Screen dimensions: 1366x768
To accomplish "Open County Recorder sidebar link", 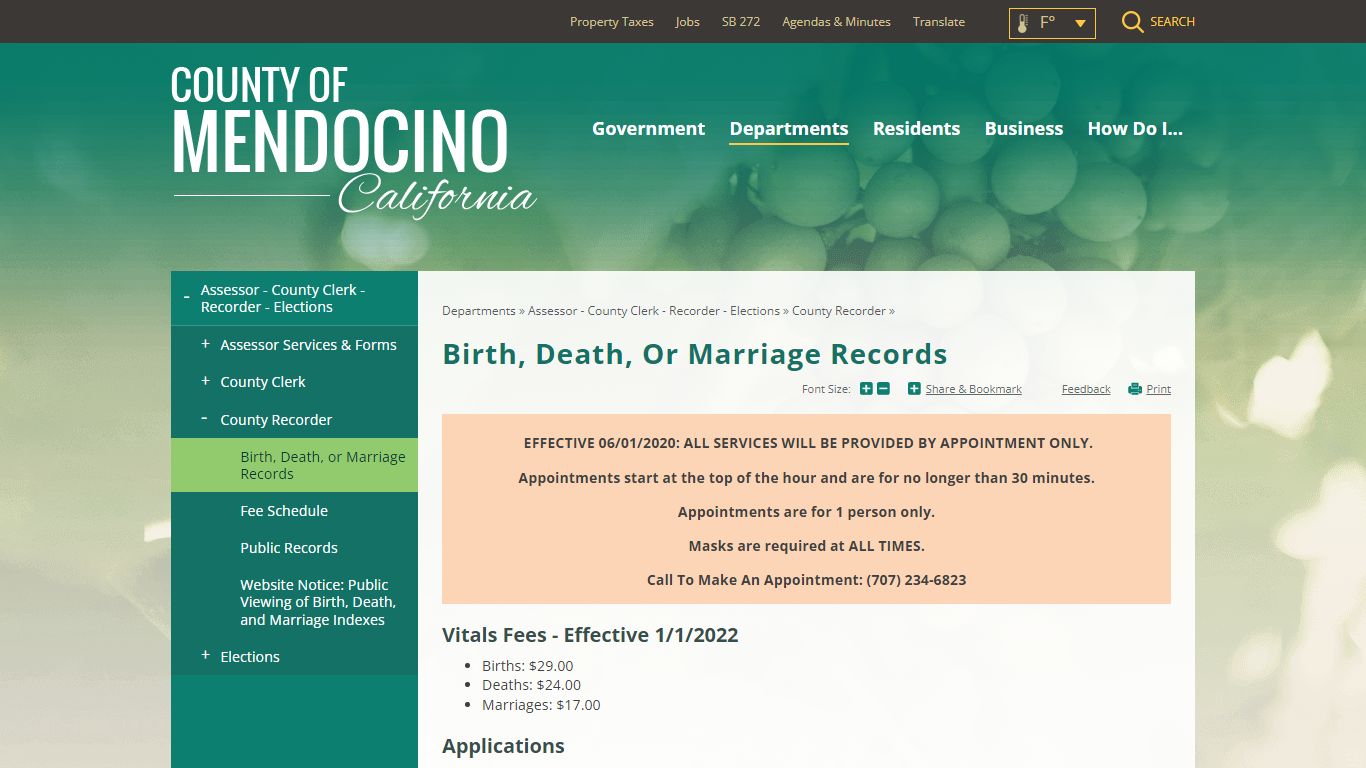I will click(x=276, y=420).
